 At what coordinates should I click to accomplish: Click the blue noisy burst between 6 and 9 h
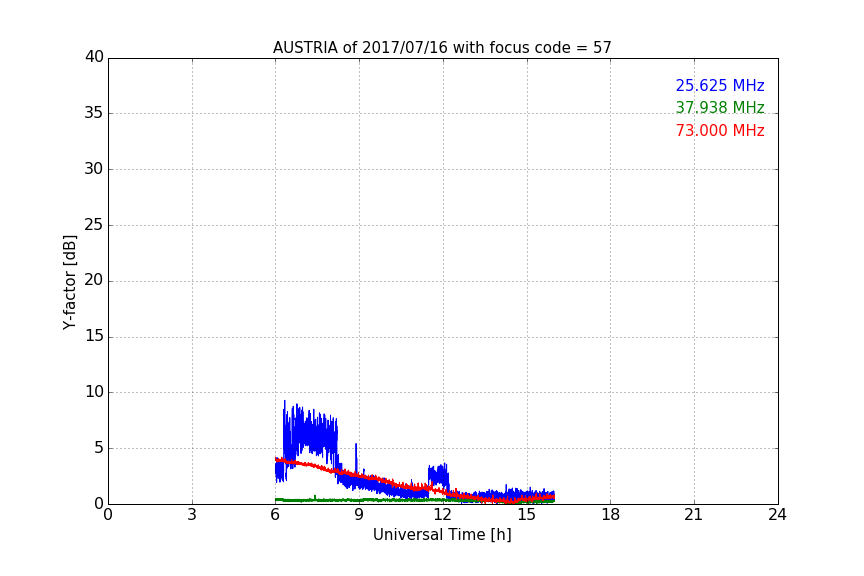click(310, 433)
